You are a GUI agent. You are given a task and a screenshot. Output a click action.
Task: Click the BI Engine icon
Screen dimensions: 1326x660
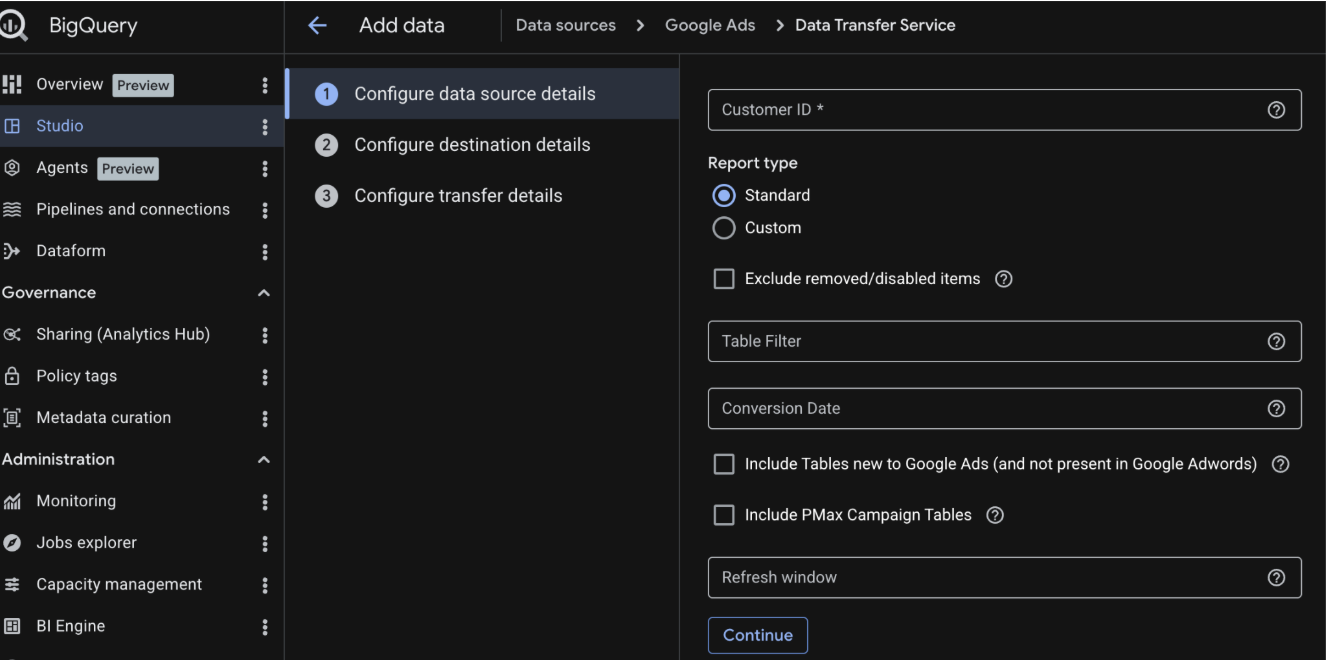click(x=12, y=626)
